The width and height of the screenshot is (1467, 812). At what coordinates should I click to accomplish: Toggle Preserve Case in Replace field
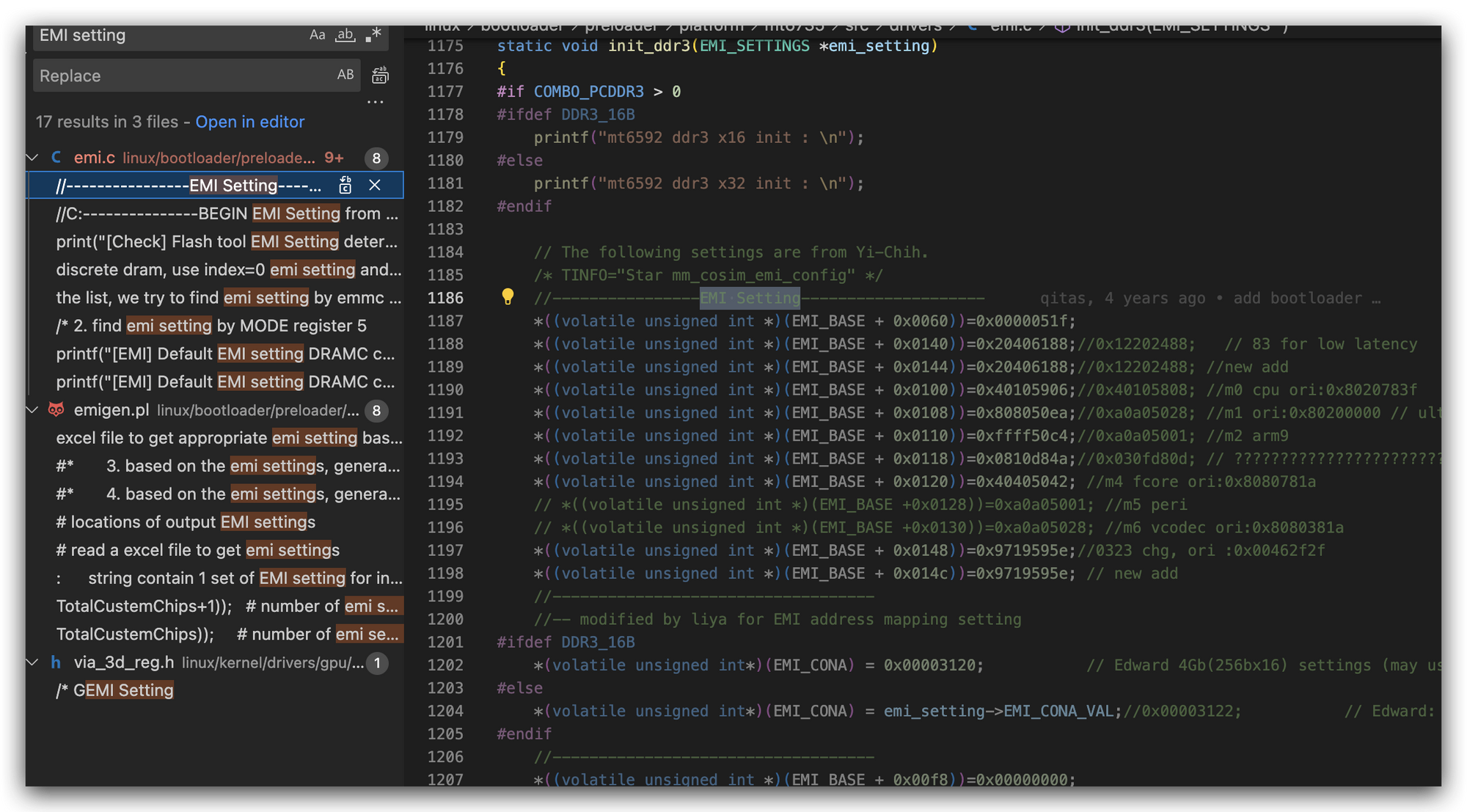pos(345,75)
